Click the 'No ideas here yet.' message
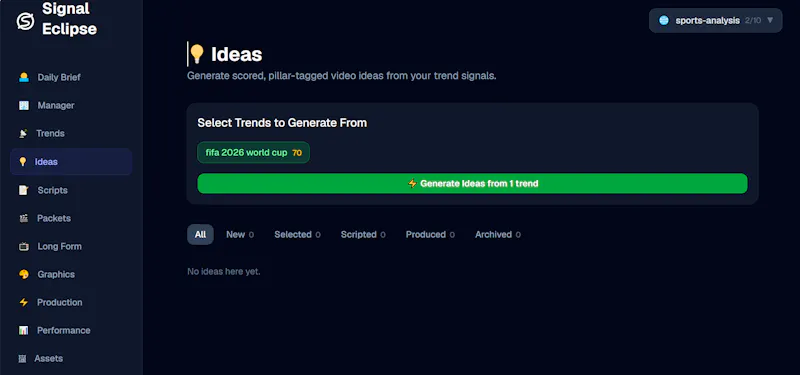 pos(224,271)
